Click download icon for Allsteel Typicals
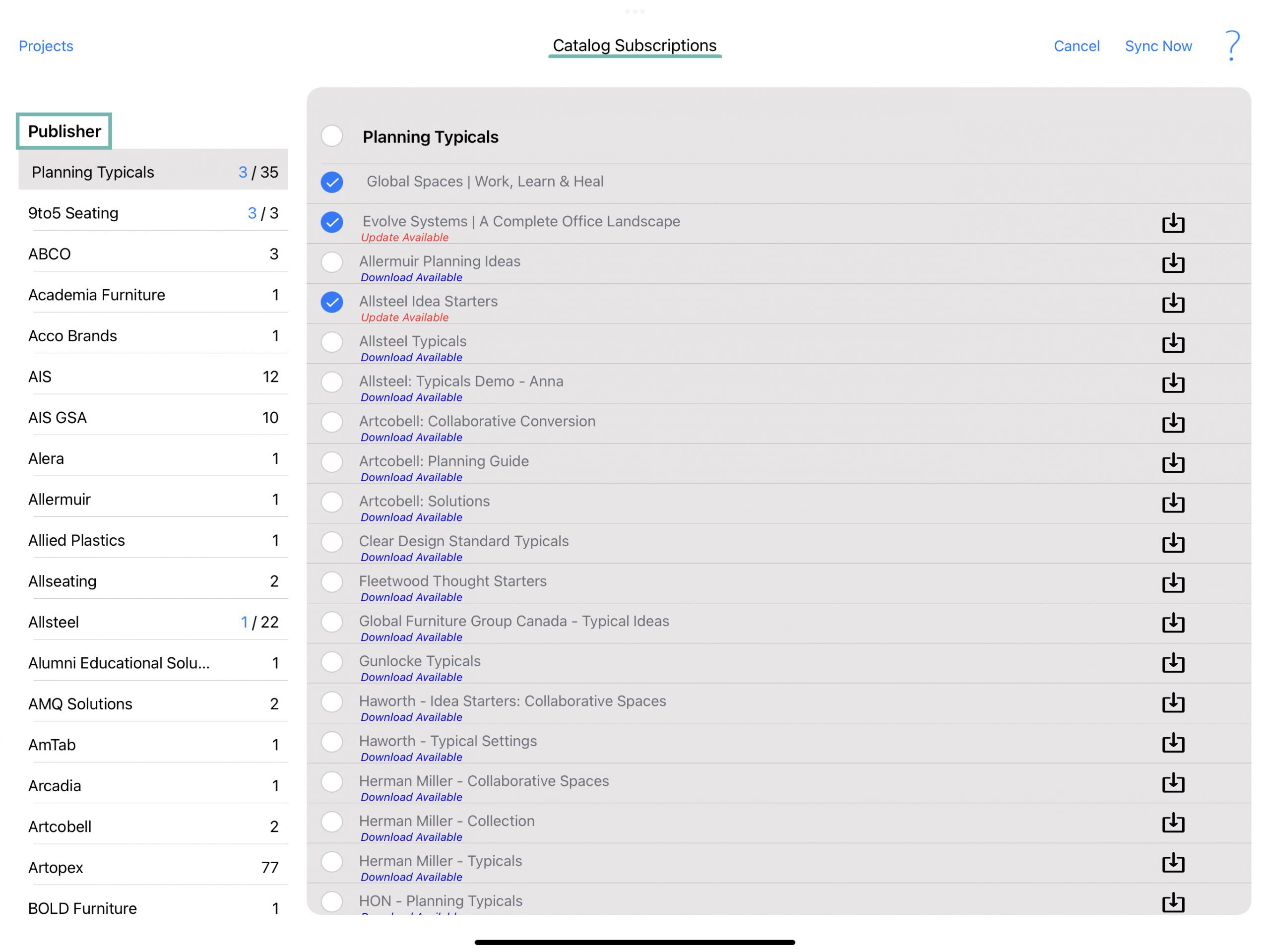Screen dimensions: 1270x952 pos(1173,343)
